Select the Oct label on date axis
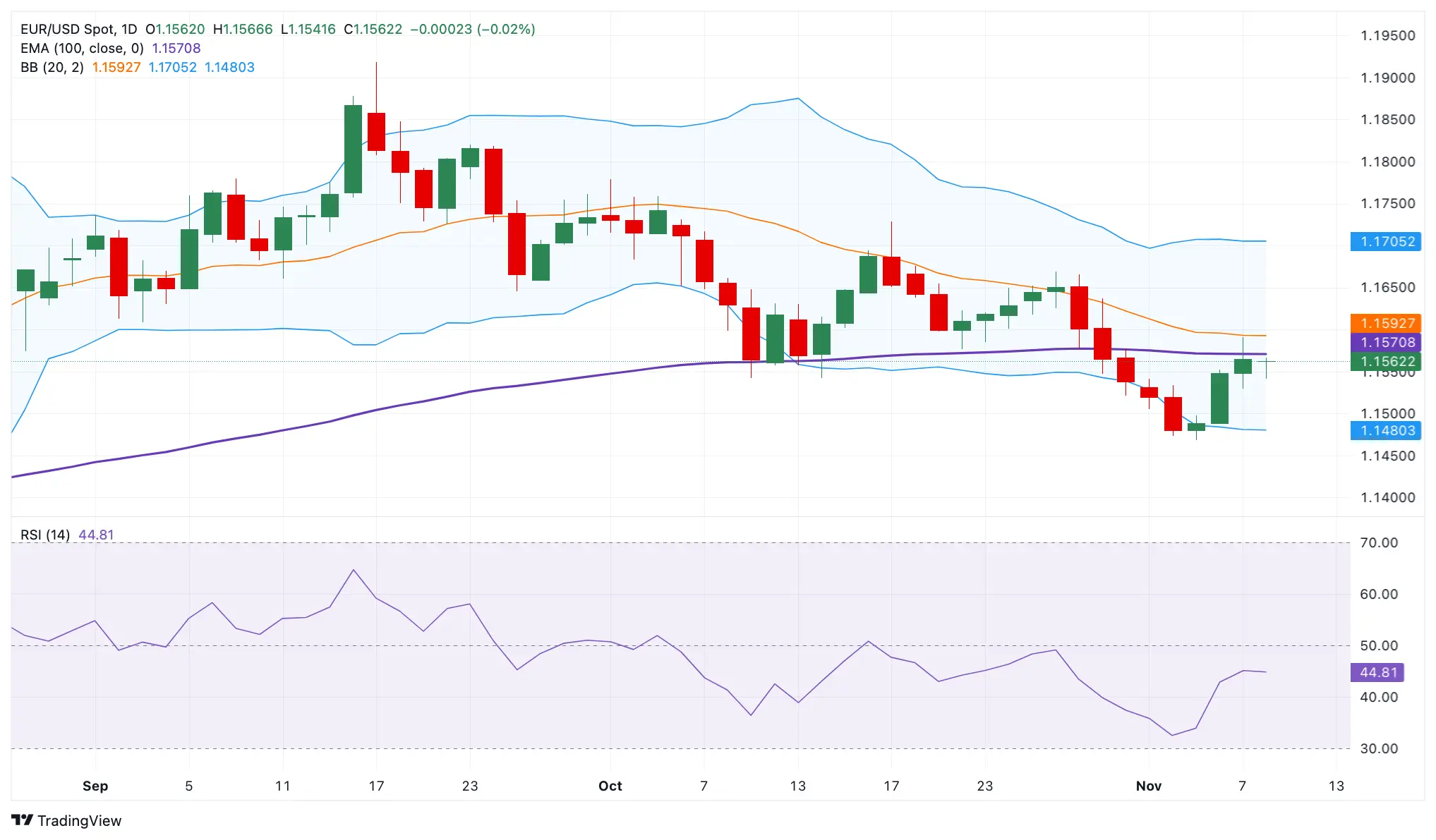The image size is (1436, 840). click(610, 786)
